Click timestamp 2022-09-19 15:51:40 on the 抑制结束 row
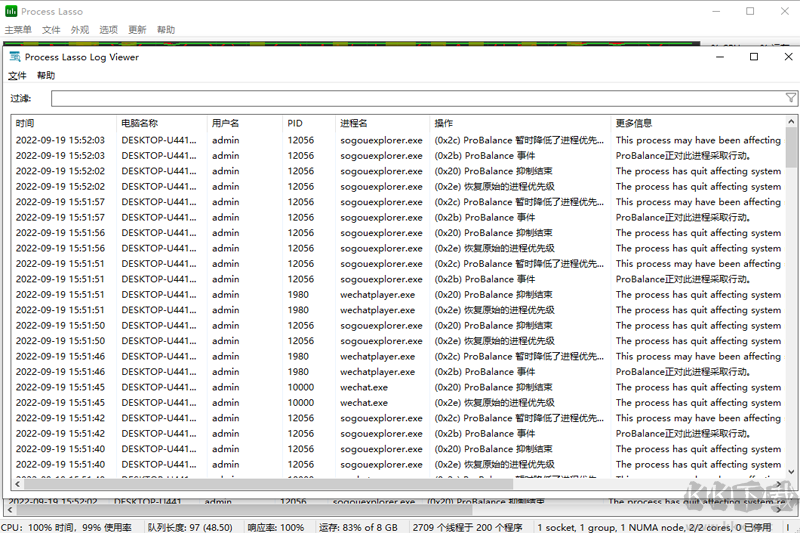 (60, 449)
